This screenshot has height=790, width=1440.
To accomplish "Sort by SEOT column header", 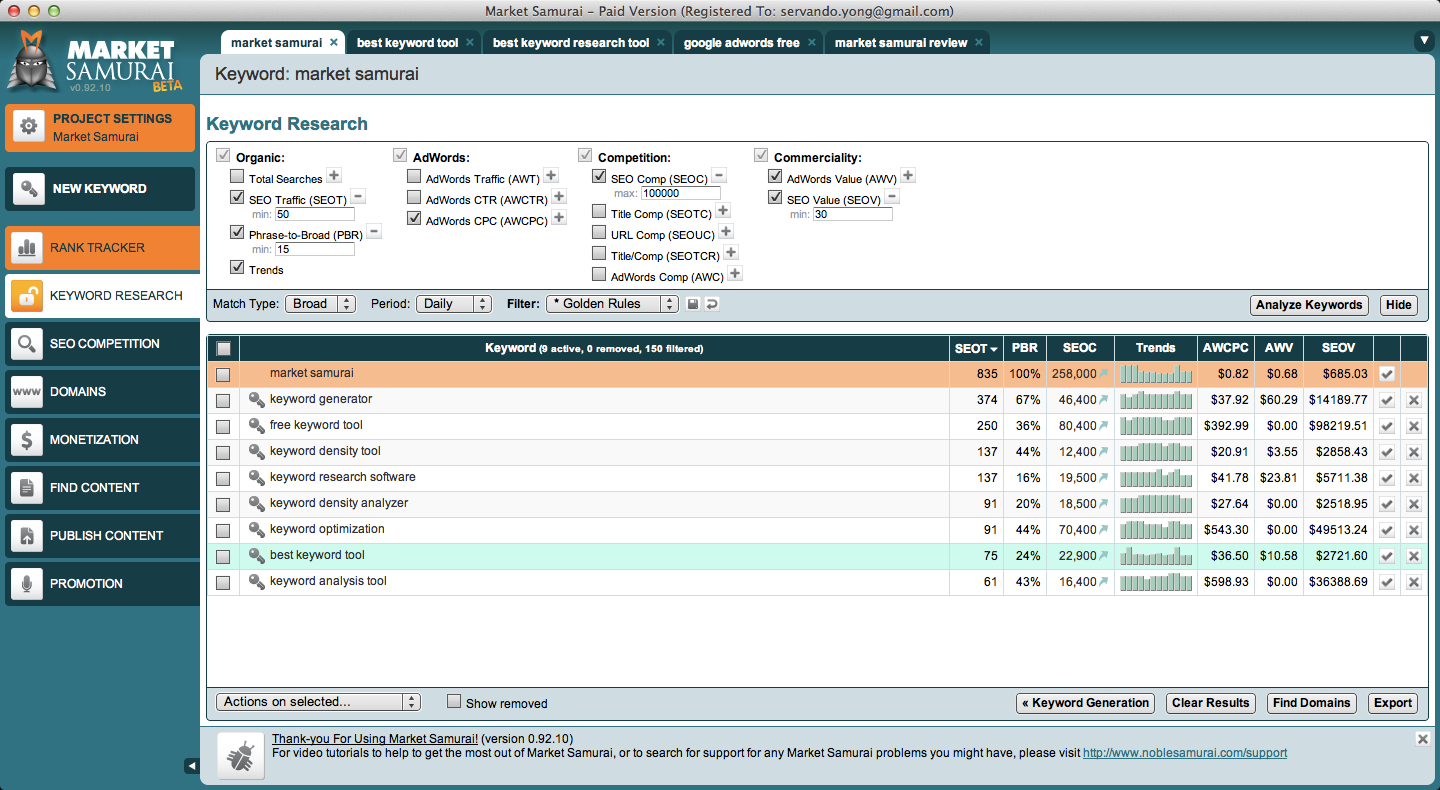I will [x=976, y=348].
